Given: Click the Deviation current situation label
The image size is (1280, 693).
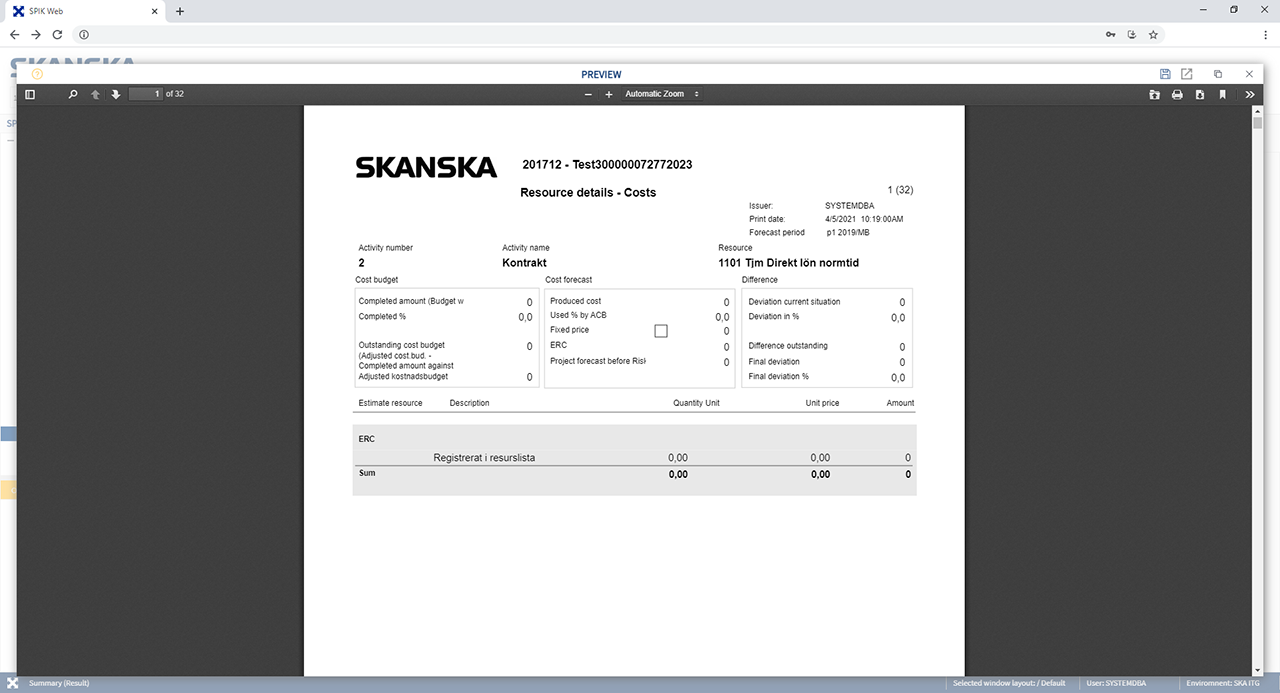Looking at the screenshot, I should click(794, 301).
